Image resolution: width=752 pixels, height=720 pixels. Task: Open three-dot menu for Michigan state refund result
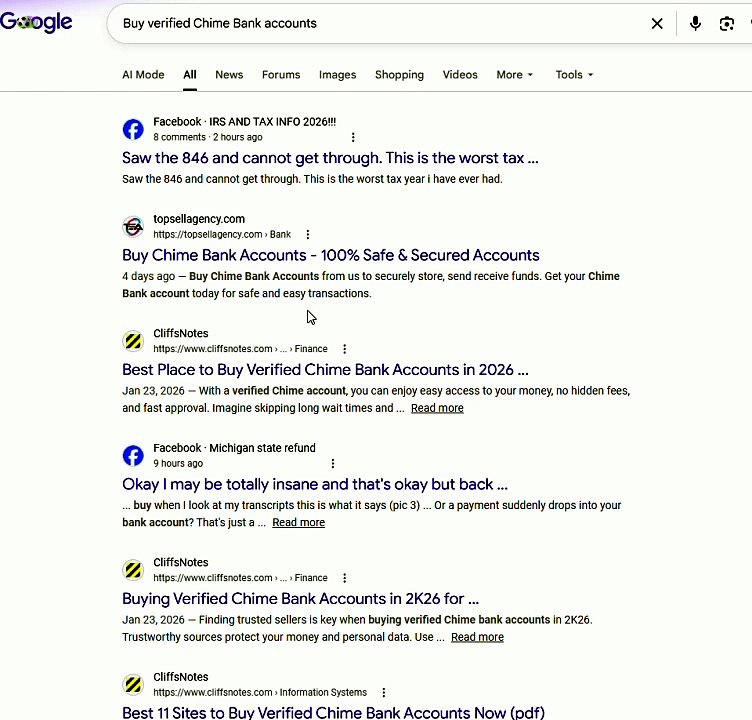tap(333, 463)
